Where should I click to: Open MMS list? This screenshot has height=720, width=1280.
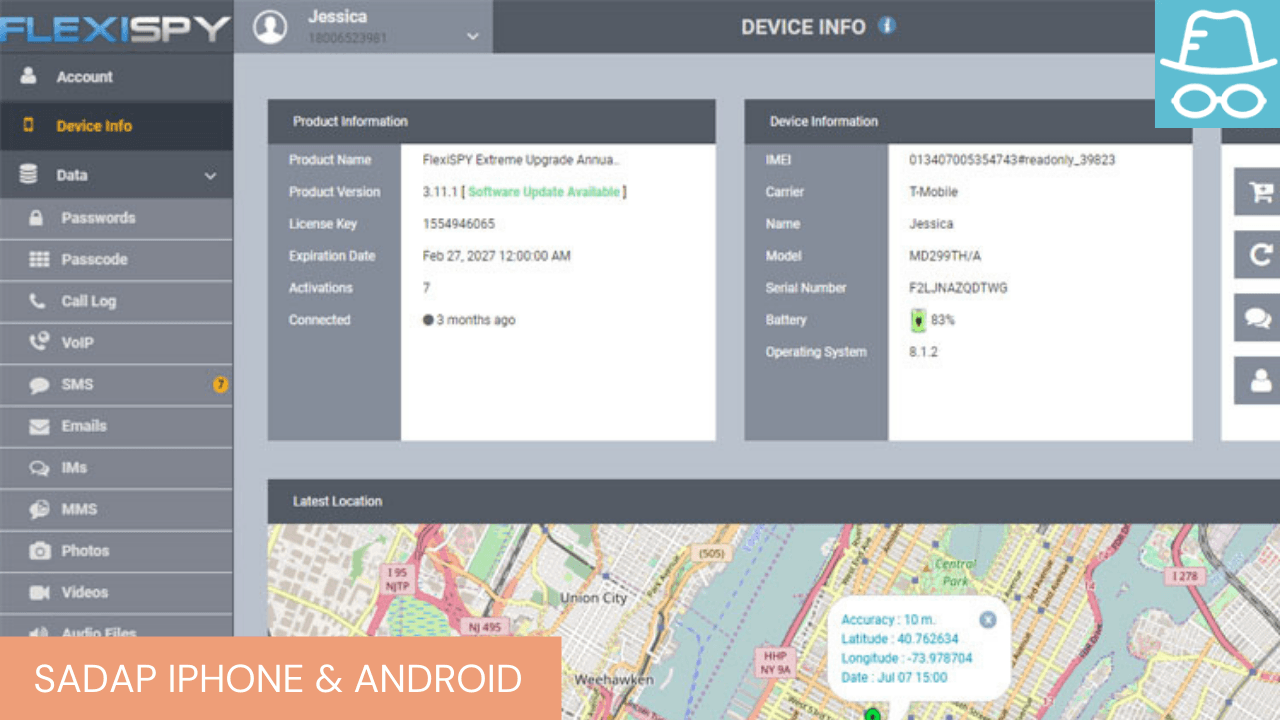[116, 509]
